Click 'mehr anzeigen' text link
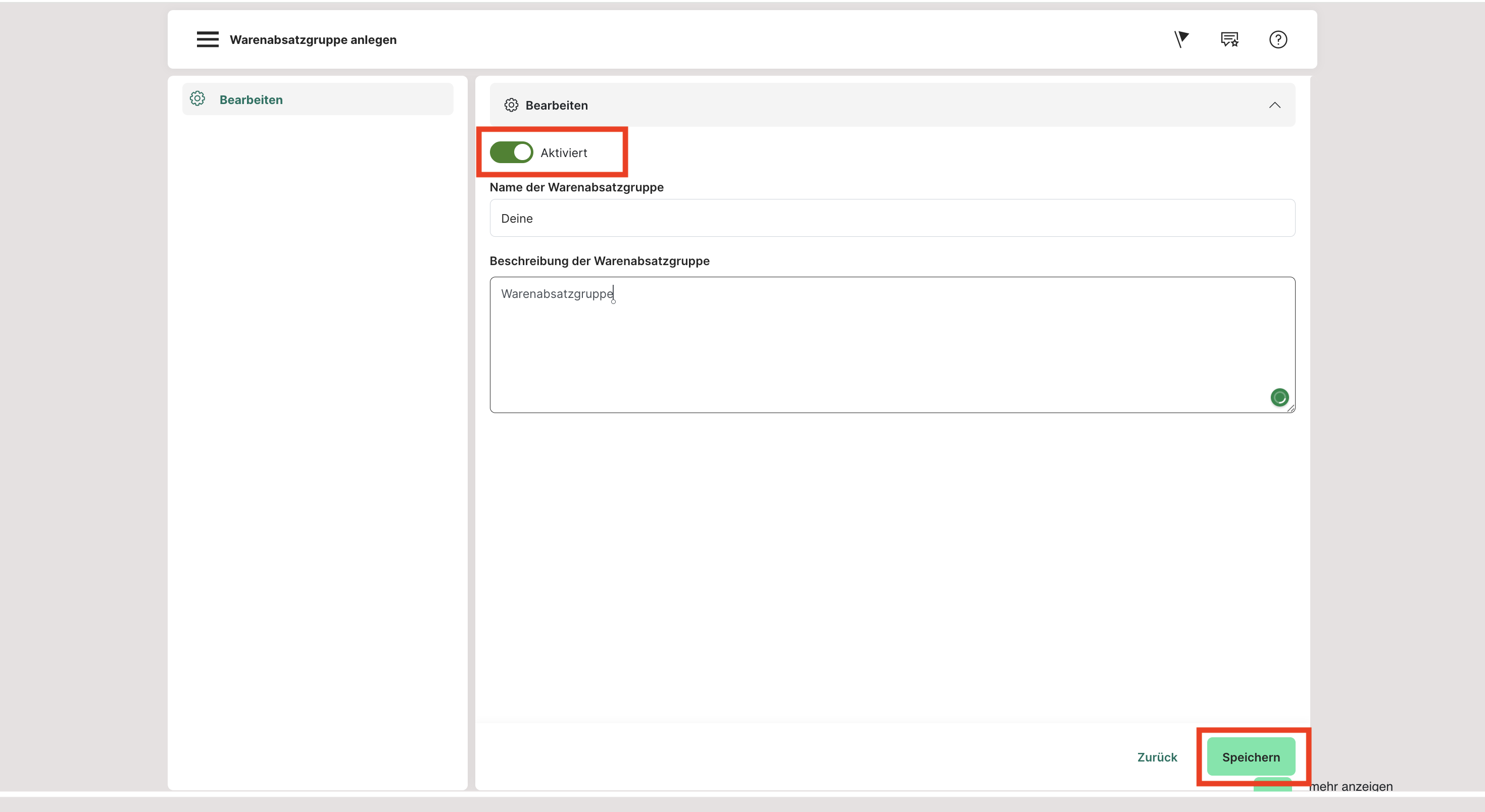Viewport: 1485px width, 812px height. 1350,786
